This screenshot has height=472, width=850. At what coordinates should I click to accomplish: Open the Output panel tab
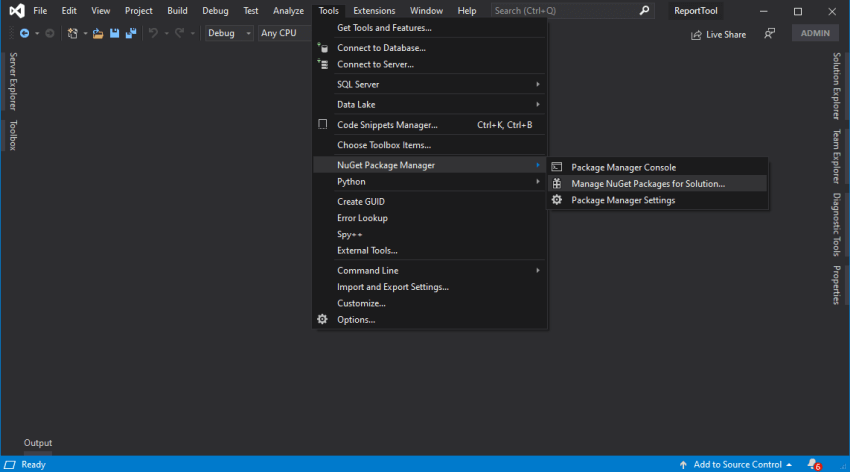pyautogui.click(x=38, y=443)
